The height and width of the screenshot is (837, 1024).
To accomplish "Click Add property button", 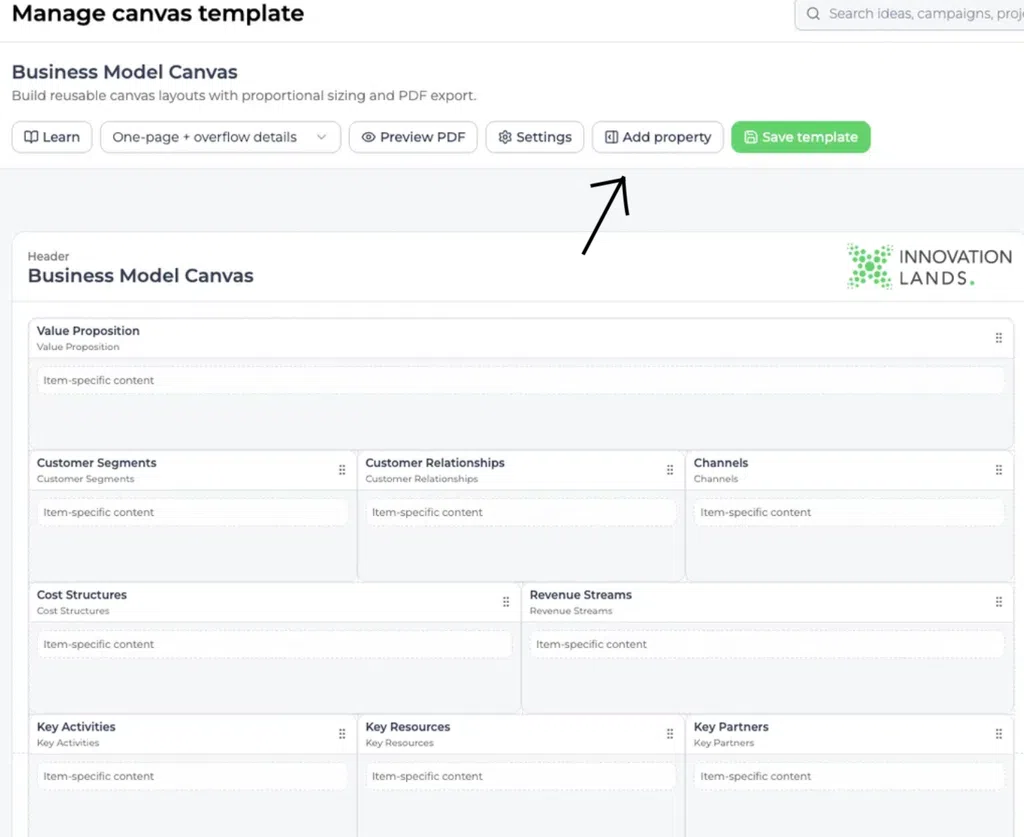I will [x=658, y=137].
